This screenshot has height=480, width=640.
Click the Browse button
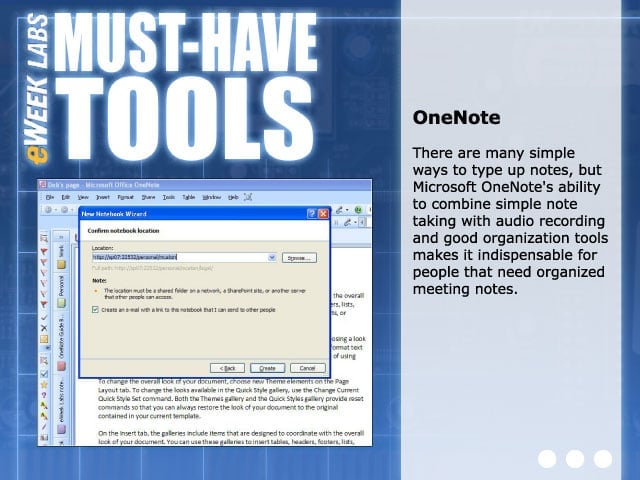coord(299,258)
